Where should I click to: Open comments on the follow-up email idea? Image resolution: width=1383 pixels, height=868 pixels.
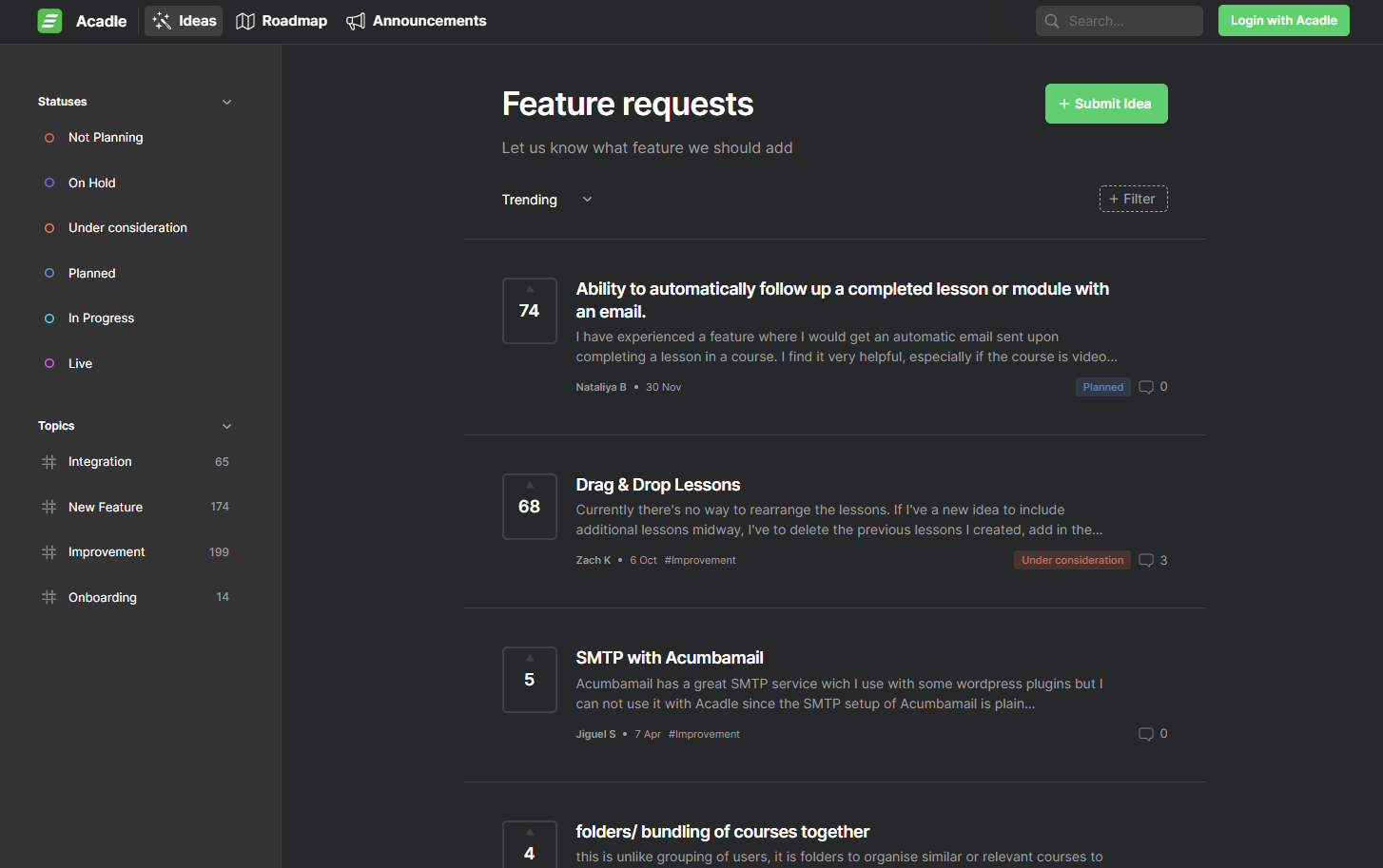tap(1153, 387)
